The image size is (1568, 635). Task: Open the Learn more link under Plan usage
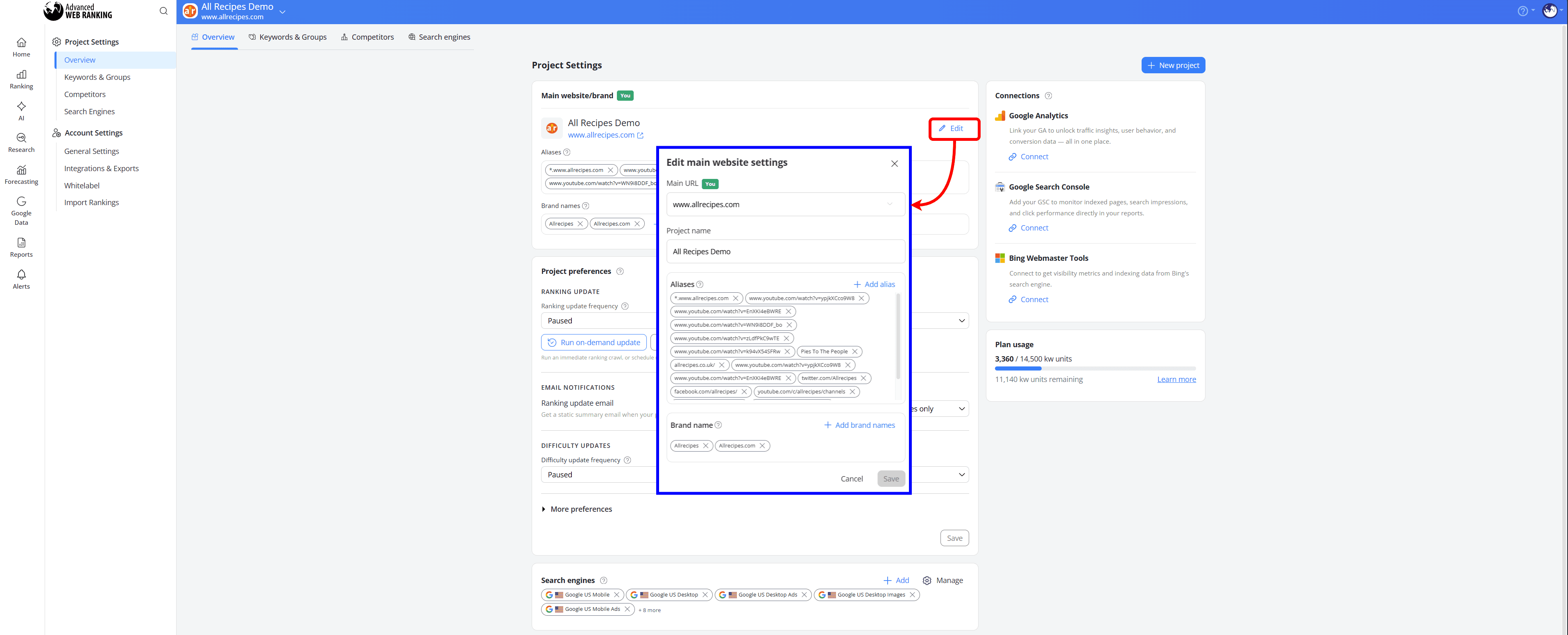[1176, 380]
